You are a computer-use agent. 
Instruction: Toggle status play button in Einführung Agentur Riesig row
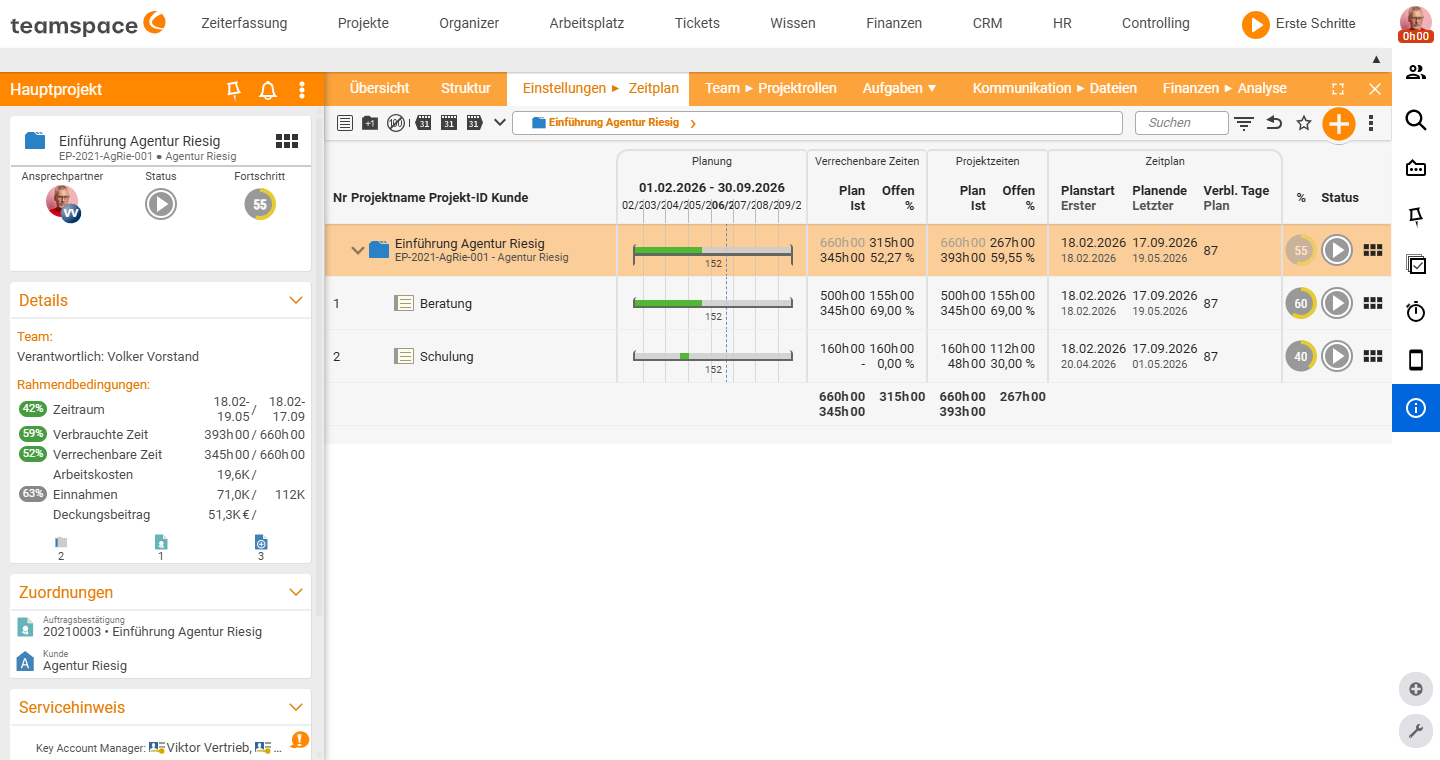pyautogui.click(x=1337, y=250)
